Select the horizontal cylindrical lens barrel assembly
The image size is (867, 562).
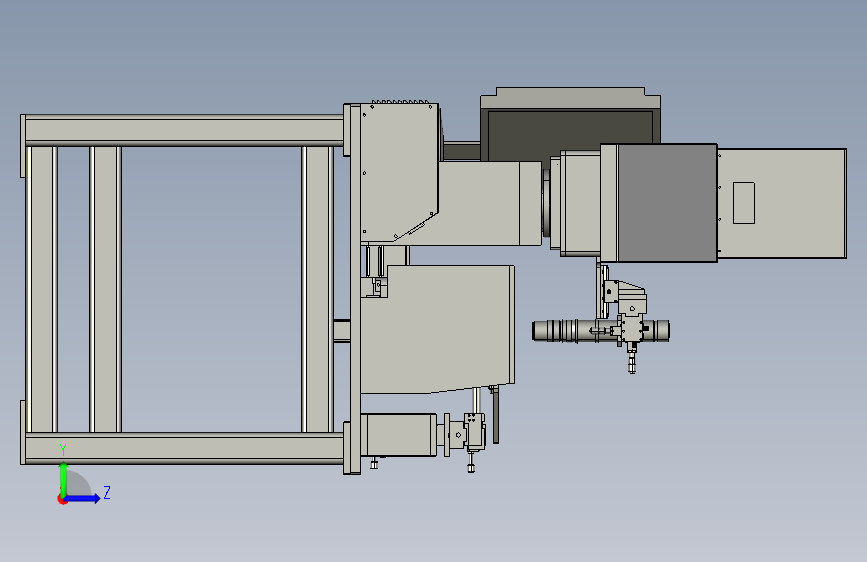click(600, 331)
